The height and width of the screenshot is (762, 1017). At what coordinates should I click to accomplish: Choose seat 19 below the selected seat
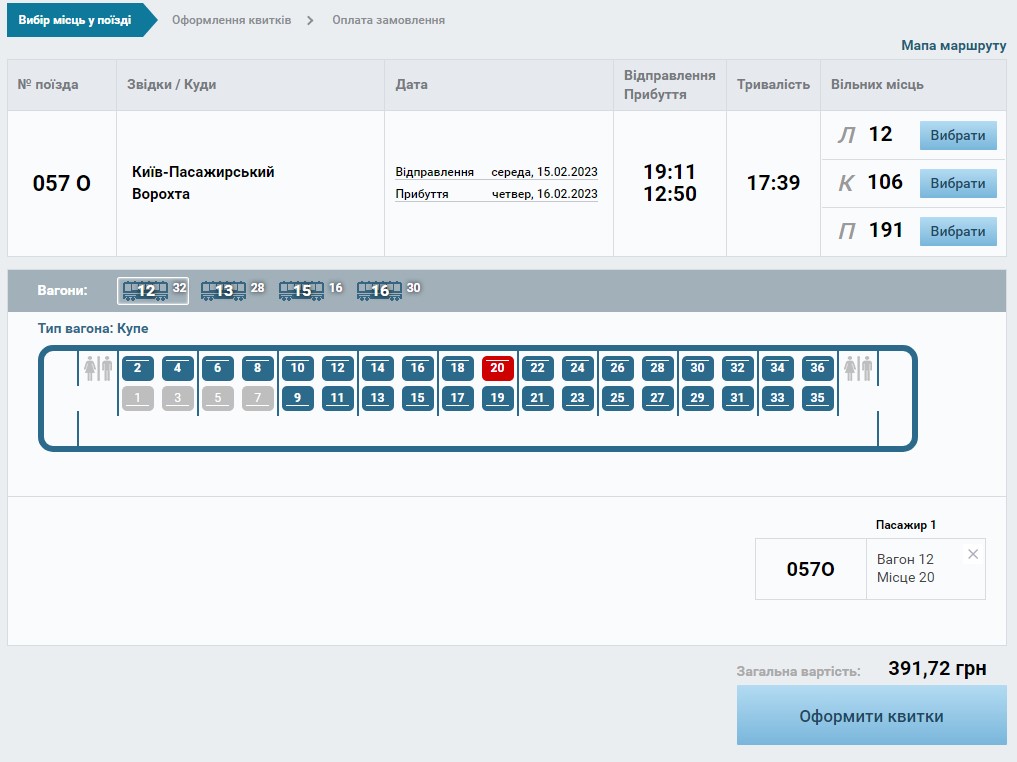click(x=497, y=398)
